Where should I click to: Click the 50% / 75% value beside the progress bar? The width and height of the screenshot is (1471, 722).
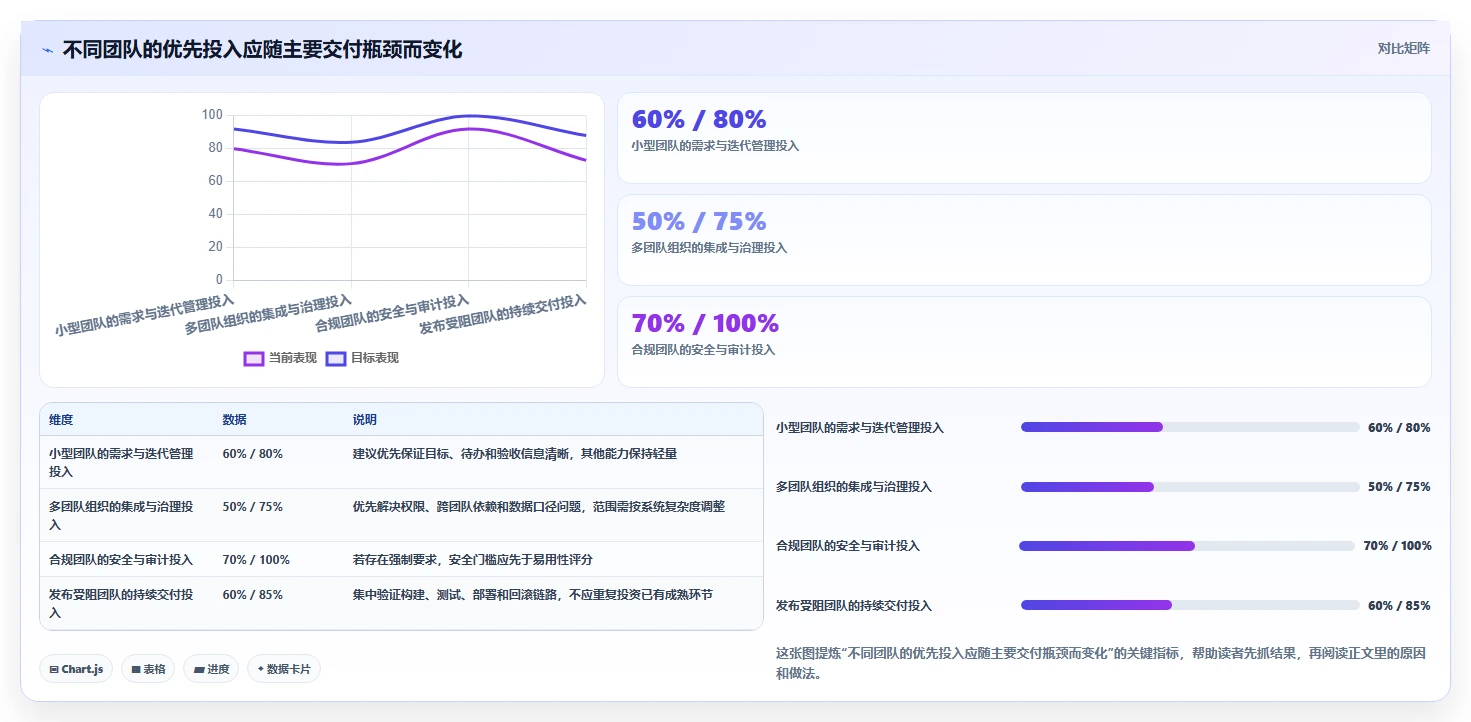pyautogui.click(x=1399, y=487)
